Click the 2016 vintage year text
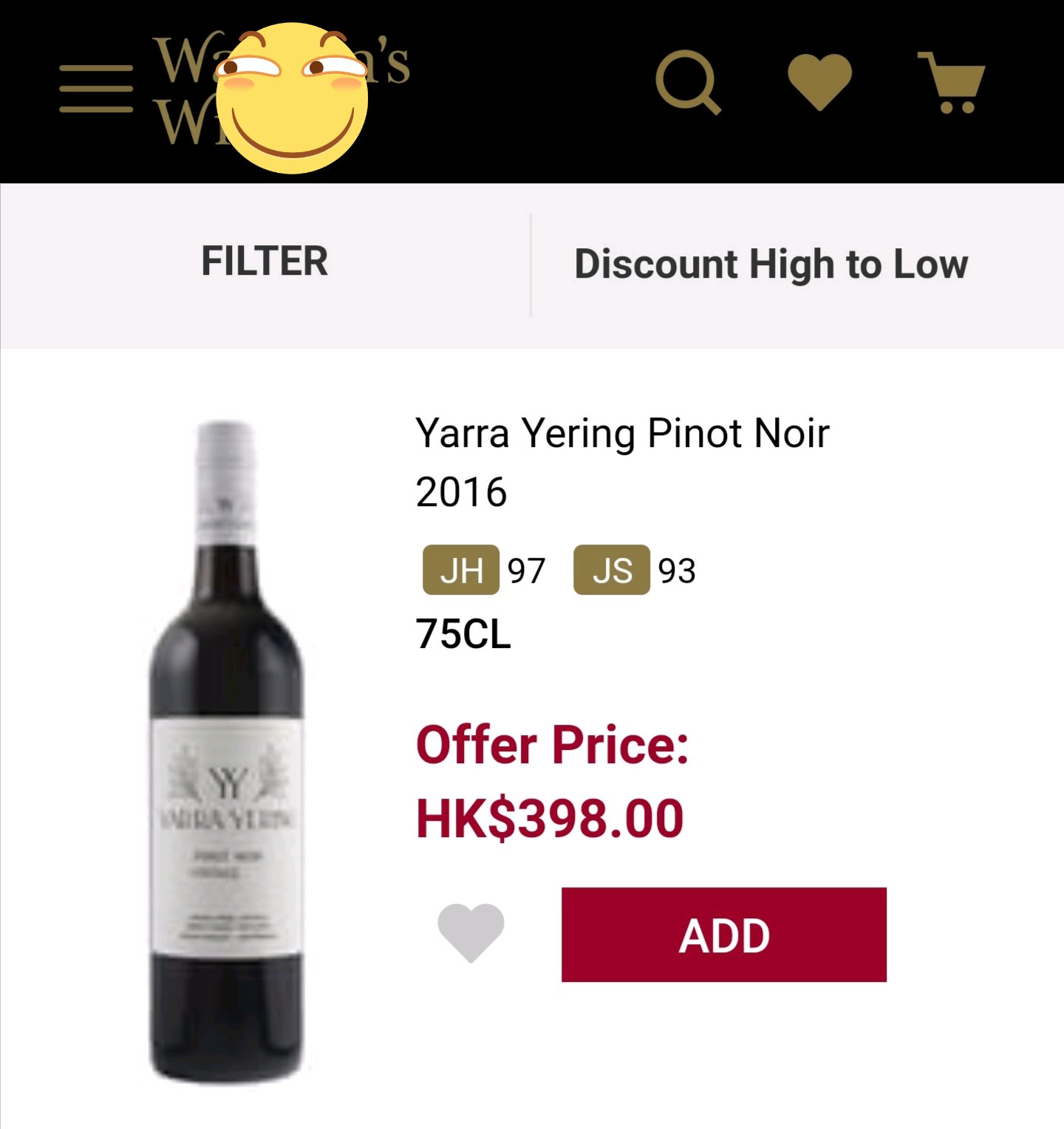 coord(461,492)
